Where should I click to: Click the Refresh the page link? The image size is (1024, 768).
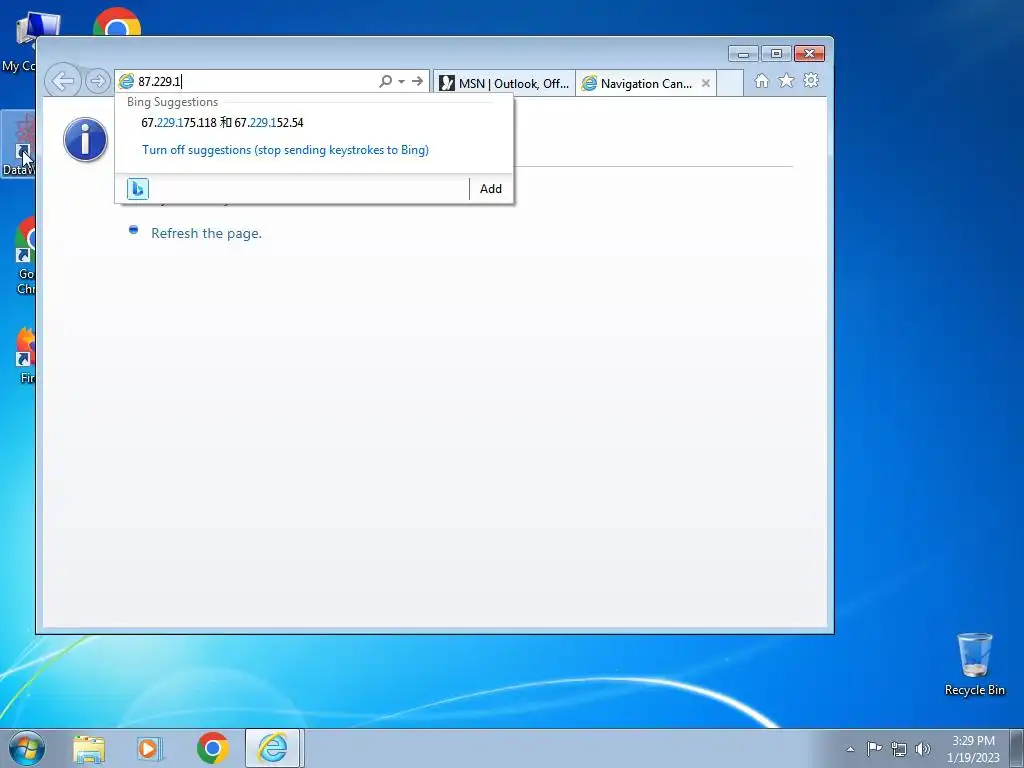206,233
